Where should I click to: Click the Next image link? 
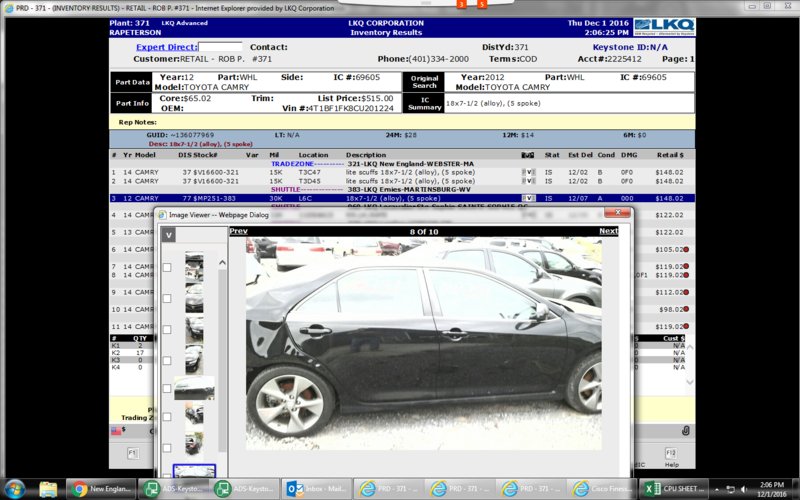point(609,231)
